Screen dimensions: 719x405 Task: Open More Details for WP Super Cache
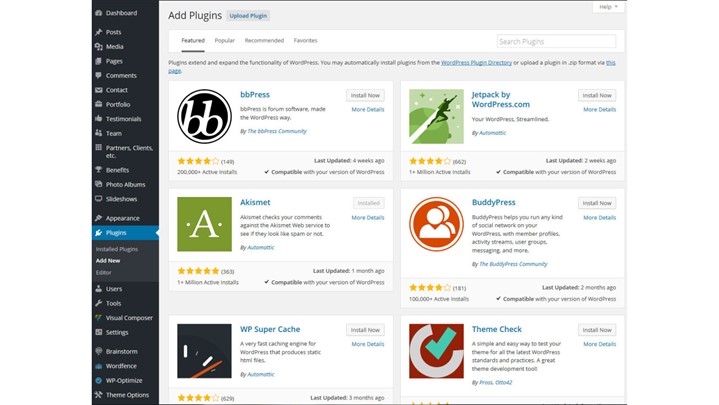[368, 344]
